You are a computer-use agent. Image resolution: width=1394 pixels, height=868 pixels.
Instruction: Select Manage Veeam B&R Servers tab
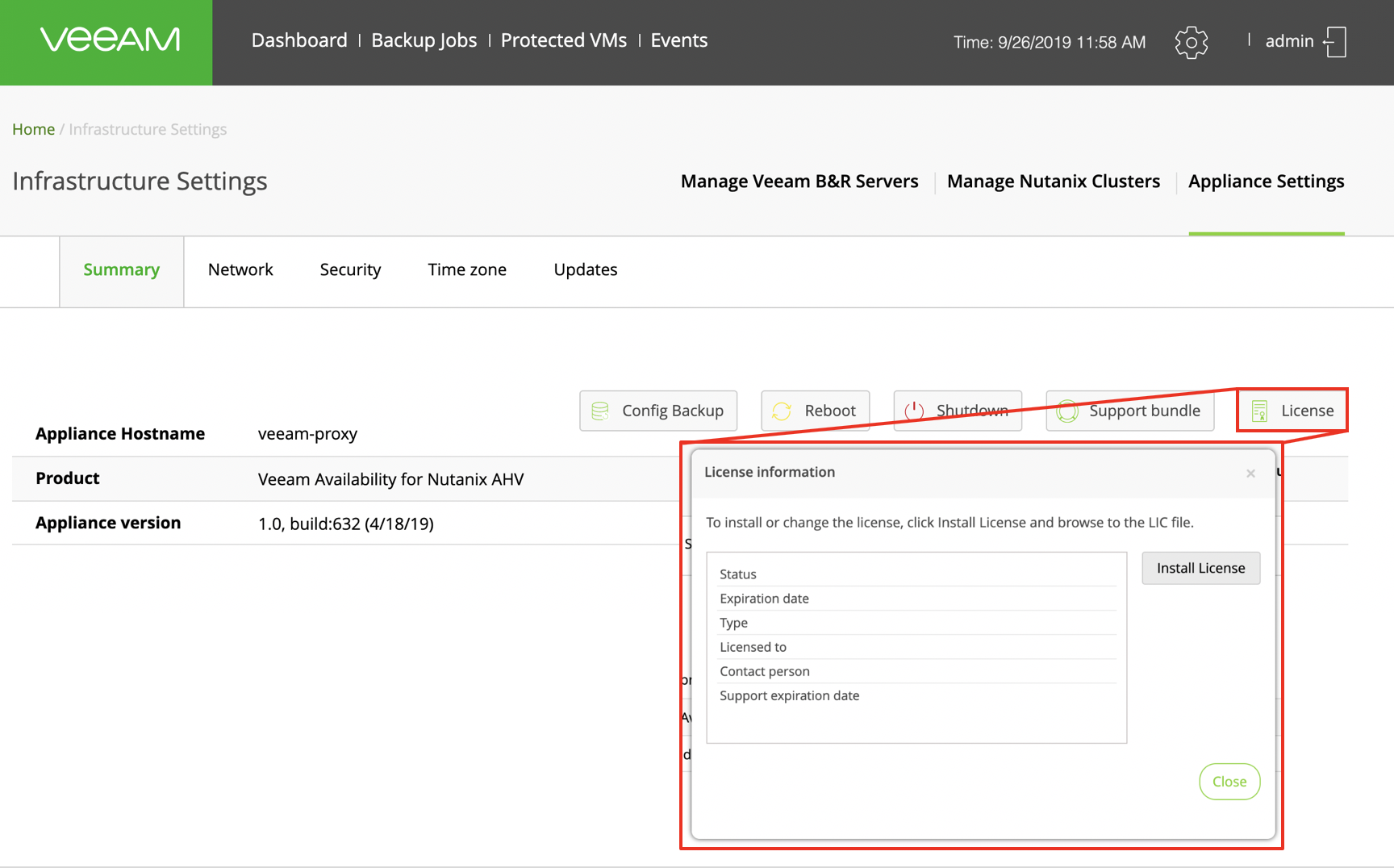pos(799,182)
